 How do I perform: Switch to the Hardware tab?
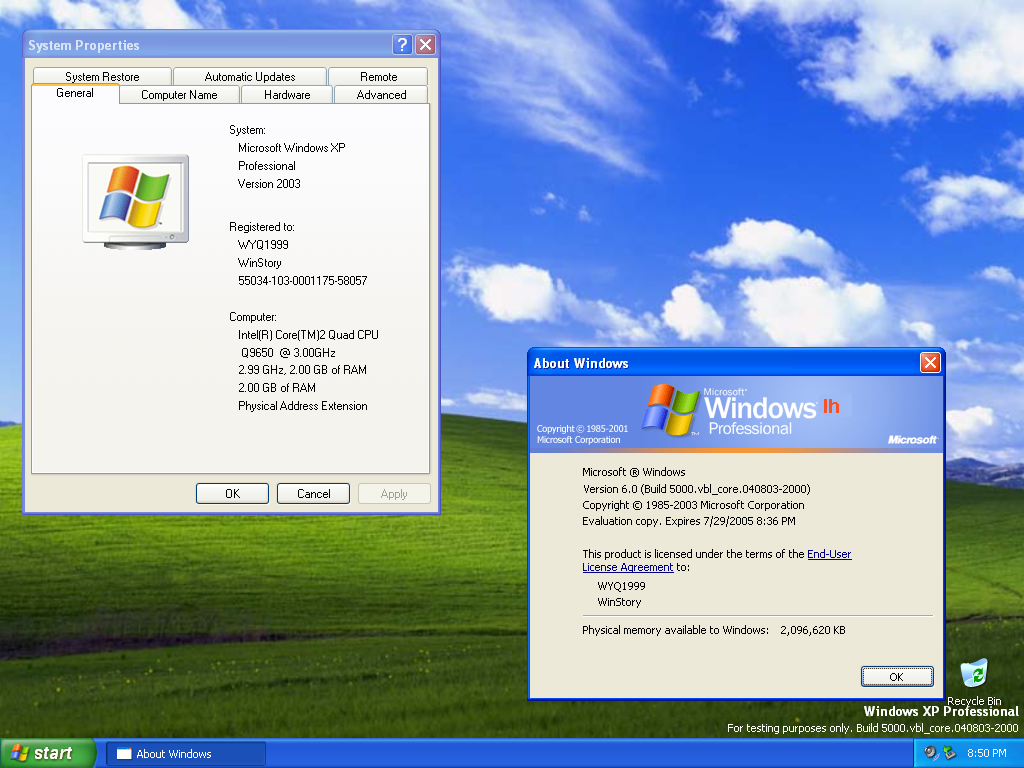click(287, 95)
